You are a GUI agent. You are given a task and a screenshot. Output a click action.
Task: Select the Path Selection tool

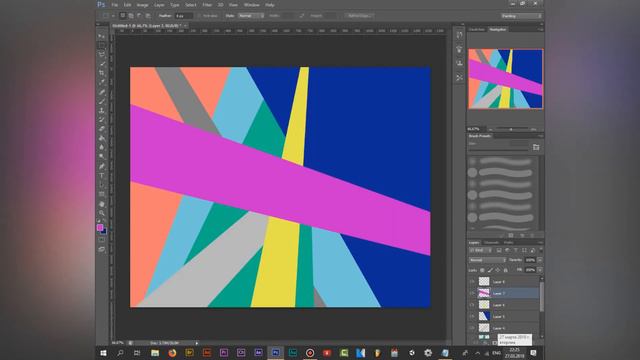[x=101, y=185]
